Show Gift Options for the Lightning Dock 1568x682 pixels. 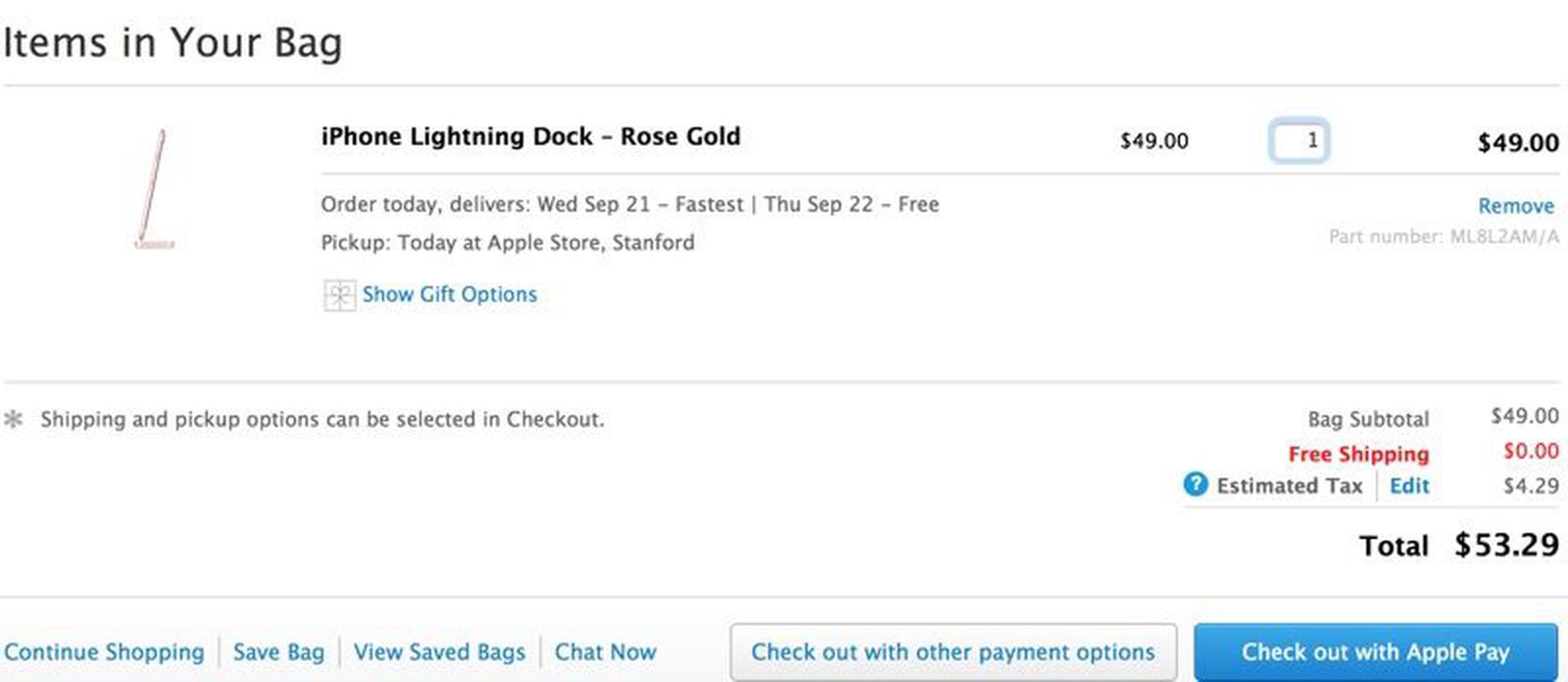(x=449, y=294)
